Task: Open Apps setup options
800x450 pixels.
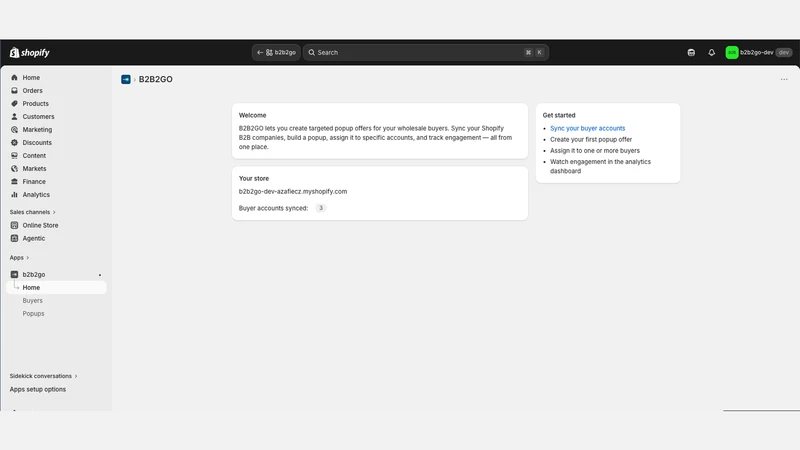Action: (x=38, y=389)
